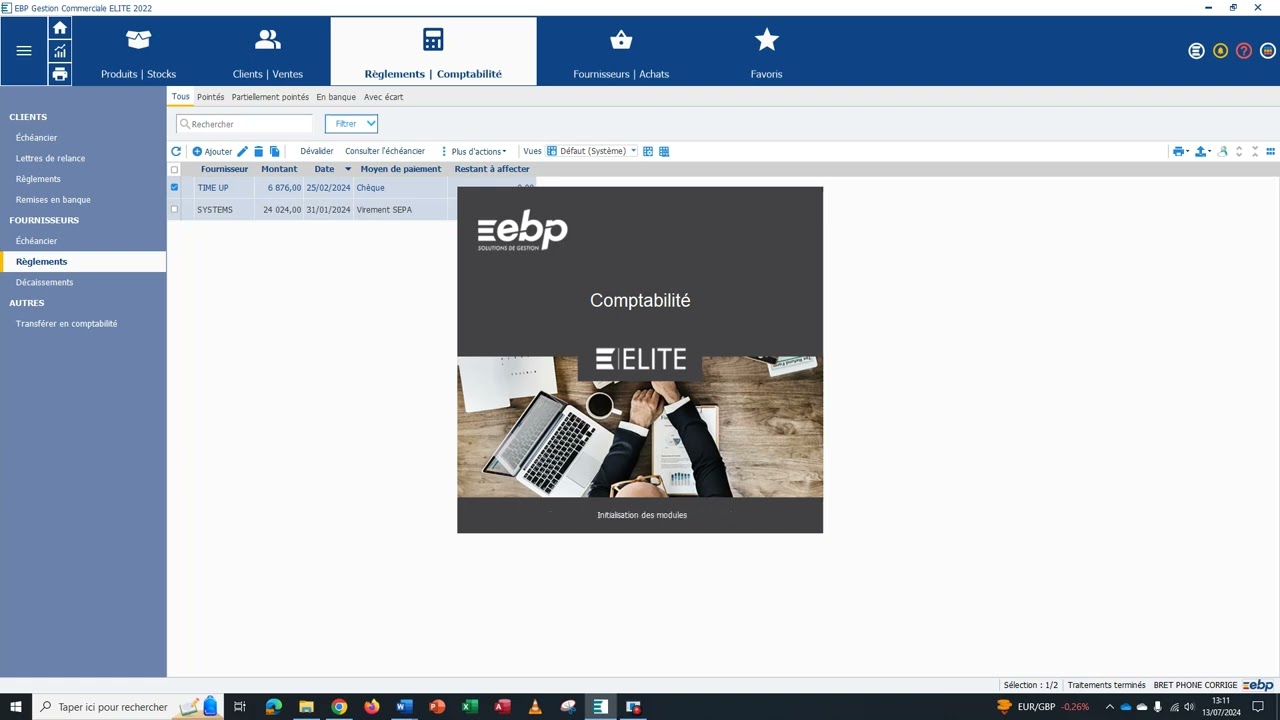Viewport: 1280px width, 720px height.
Task: Select the En banque filter tab
Action: 336,97
